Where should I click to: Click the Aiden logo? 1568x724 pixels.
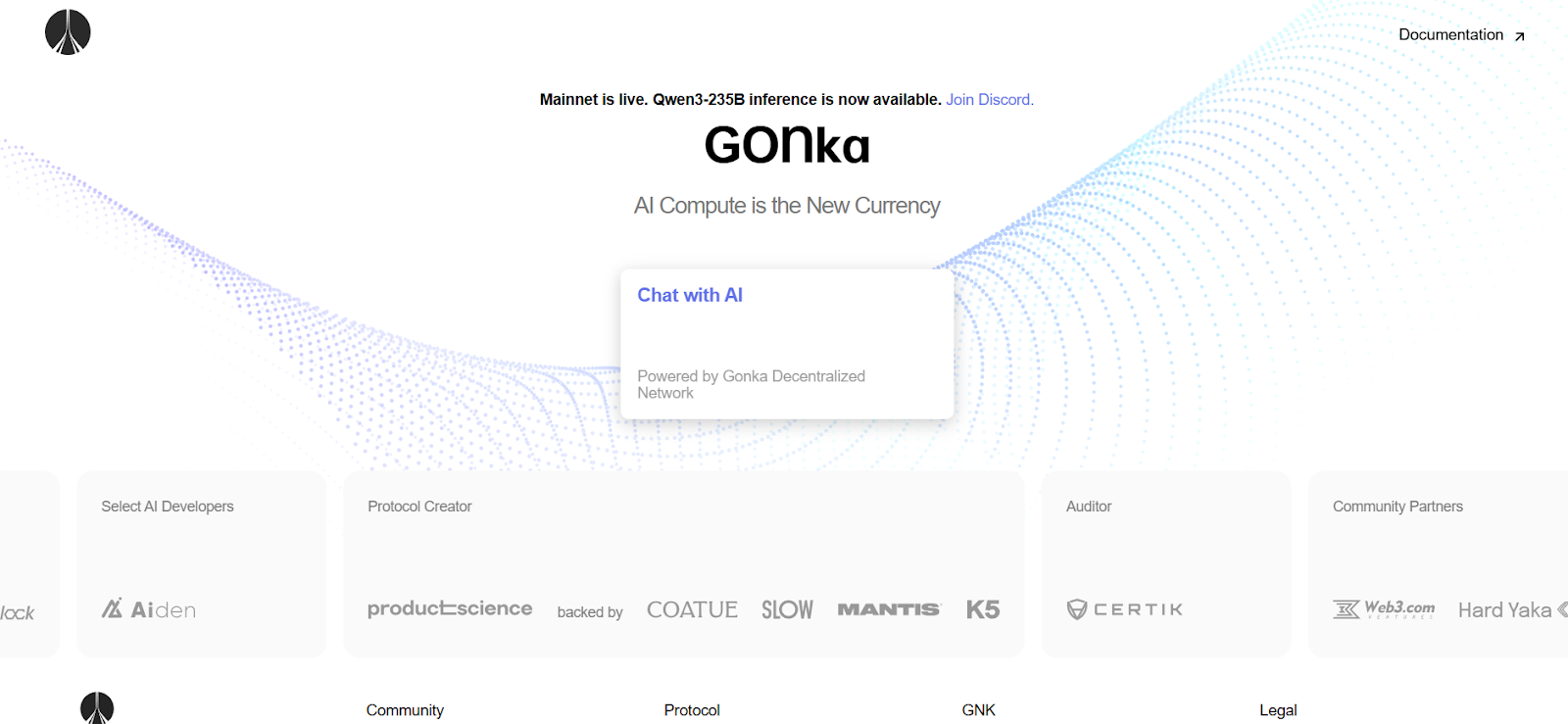click(149, 609)
